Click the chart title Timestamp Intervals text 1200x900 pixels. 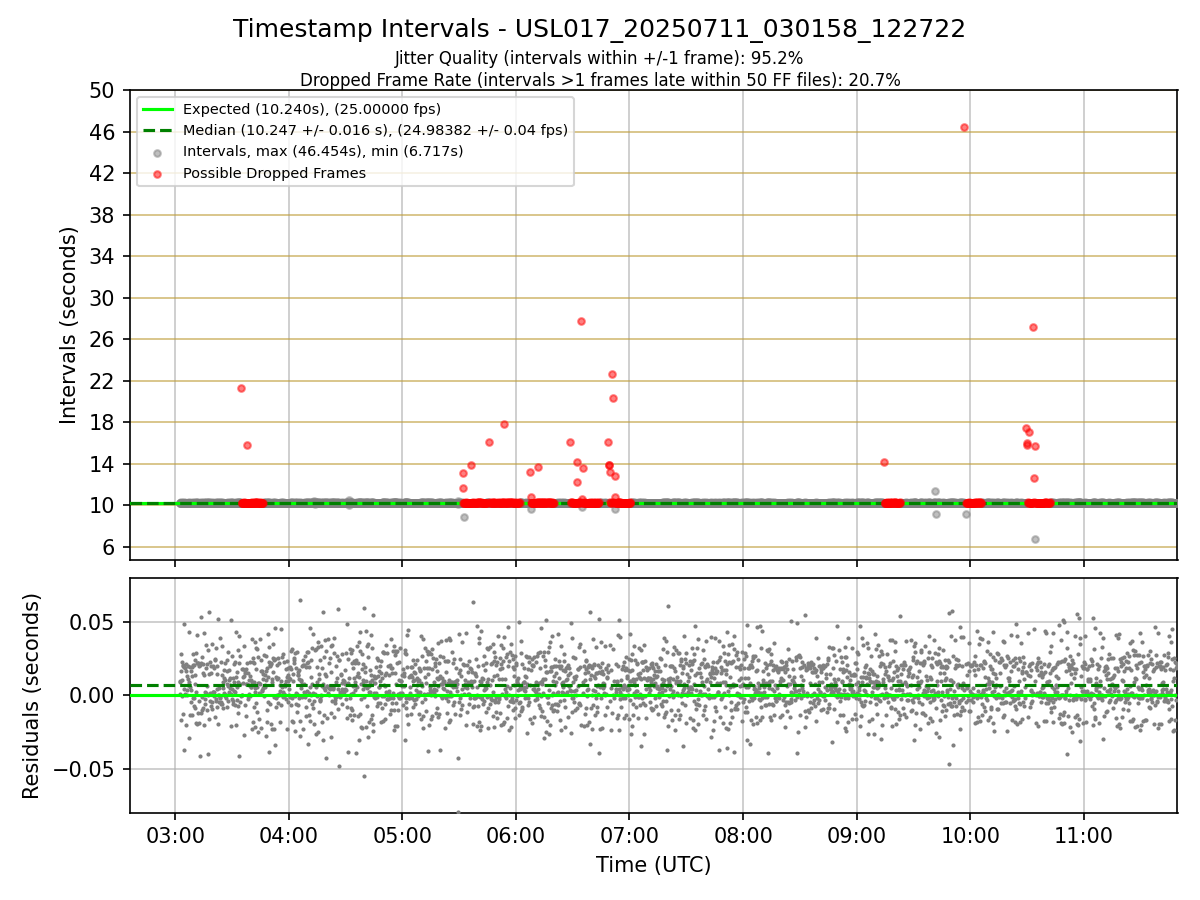tap(599, 29)
